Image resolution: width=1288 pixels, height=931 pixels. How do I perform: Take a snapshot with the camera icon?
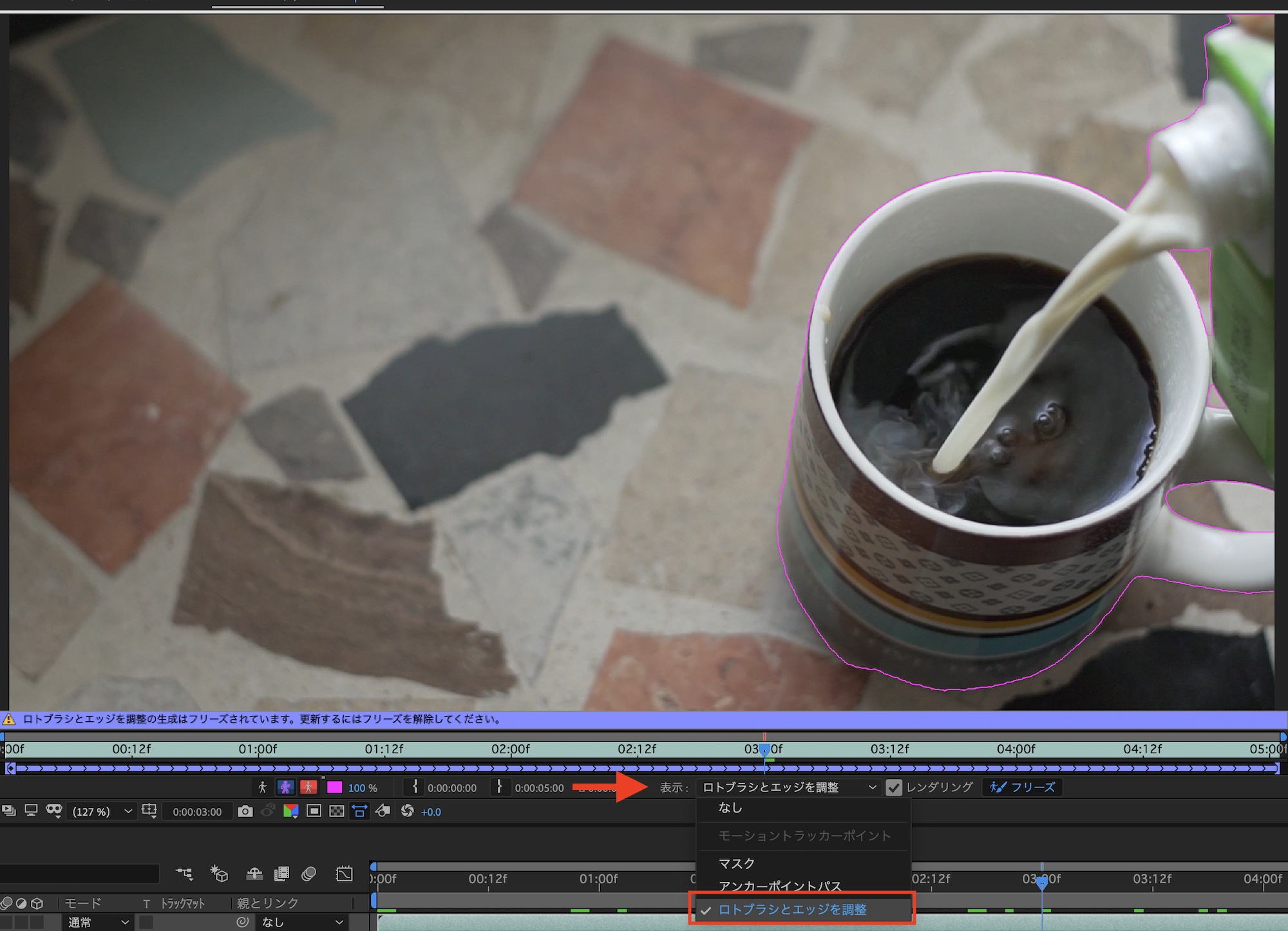(x=245, y=812)
